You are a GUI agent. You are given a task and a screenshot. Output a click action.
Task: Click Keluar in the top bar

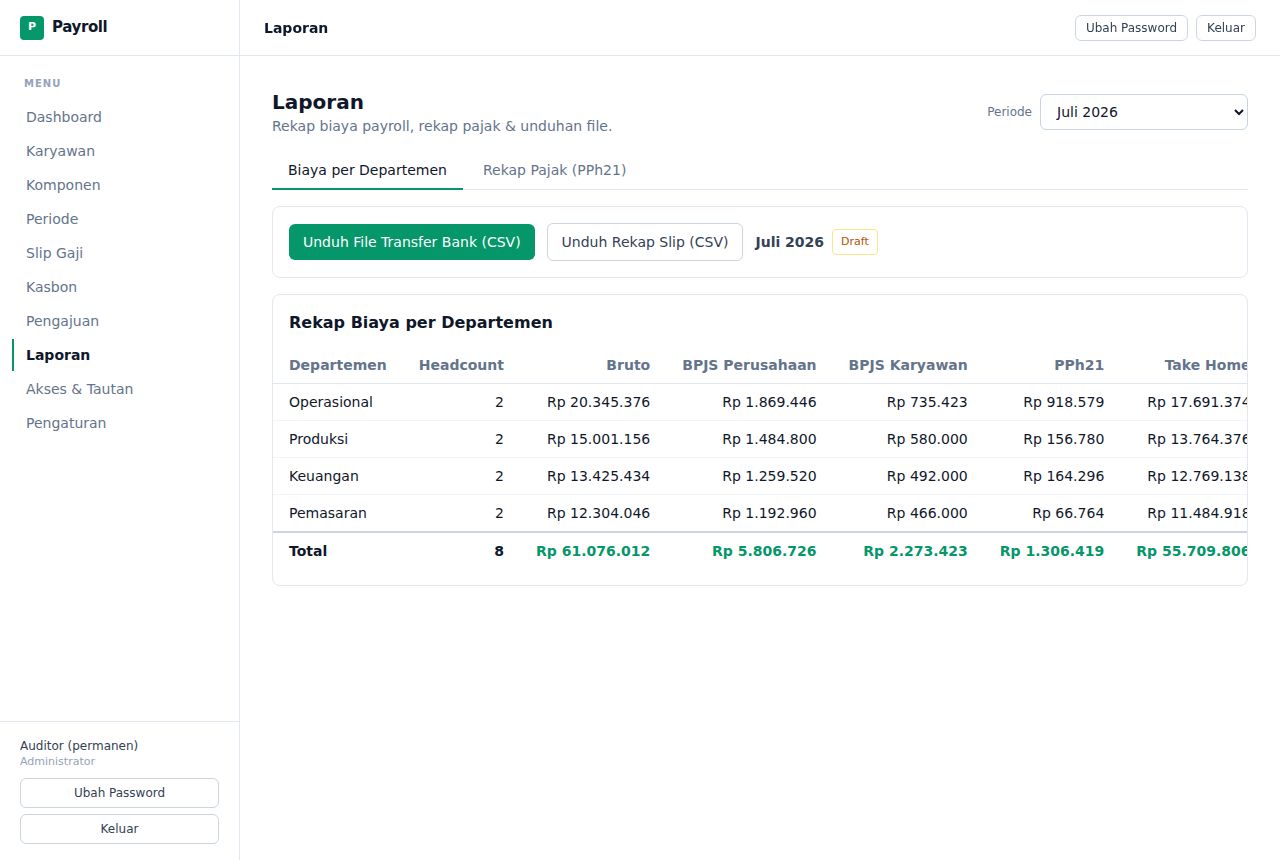[1225, 28]
